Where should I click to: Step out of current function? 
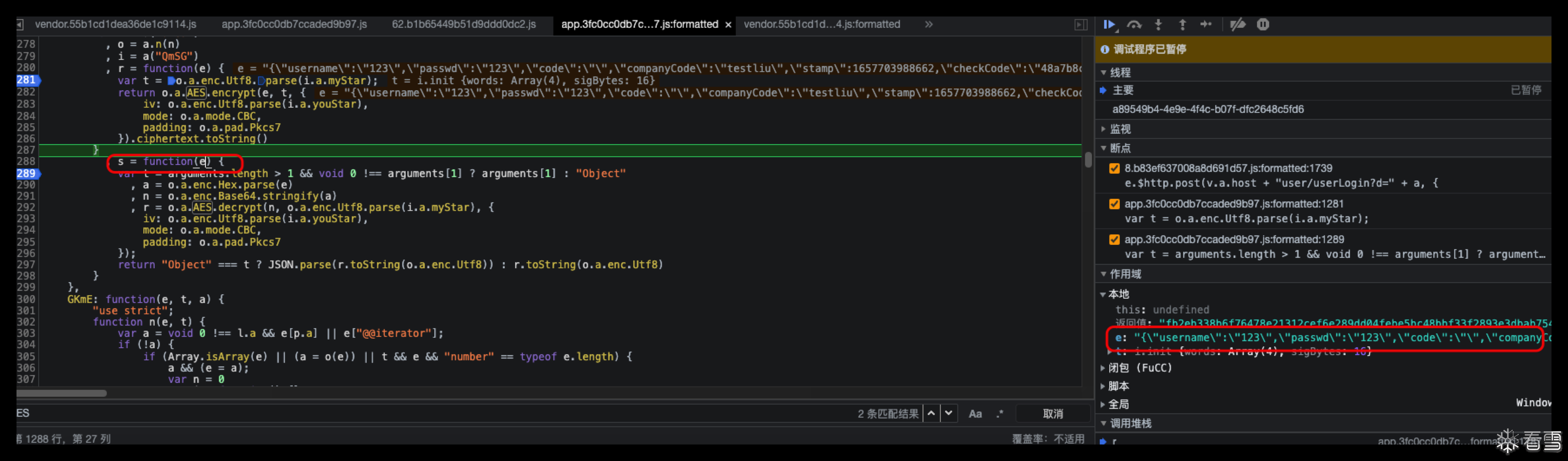click(x=1182, y=24)
